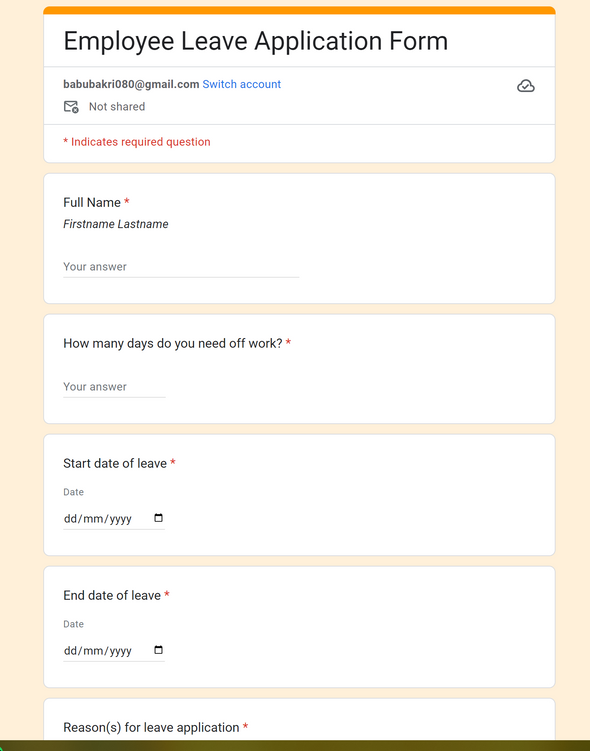
Task: Click the Not shared label
Action: (x=117, y=107)
